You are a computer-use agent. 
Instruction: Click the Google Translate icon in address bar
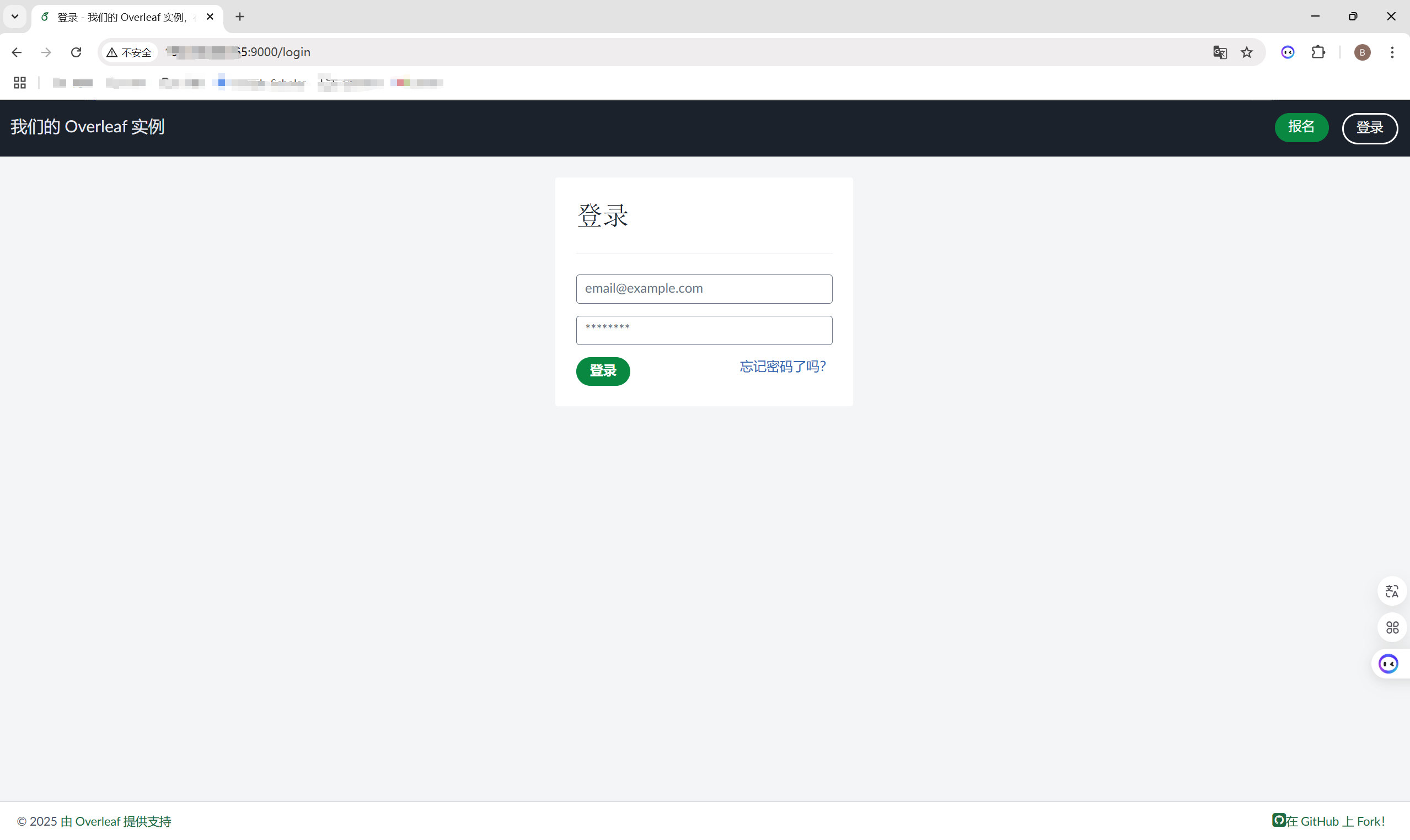coord(1220,52)
